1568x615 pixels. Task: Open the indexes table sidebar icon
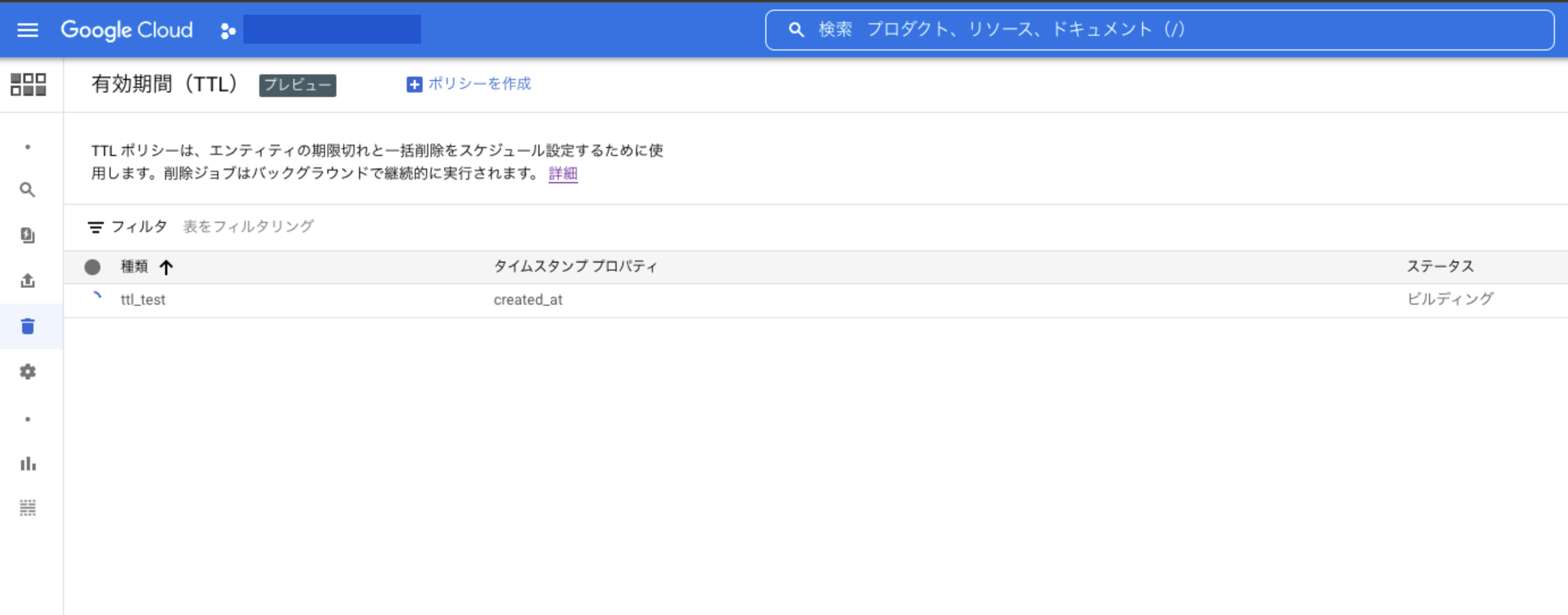(x=27, y=508)
